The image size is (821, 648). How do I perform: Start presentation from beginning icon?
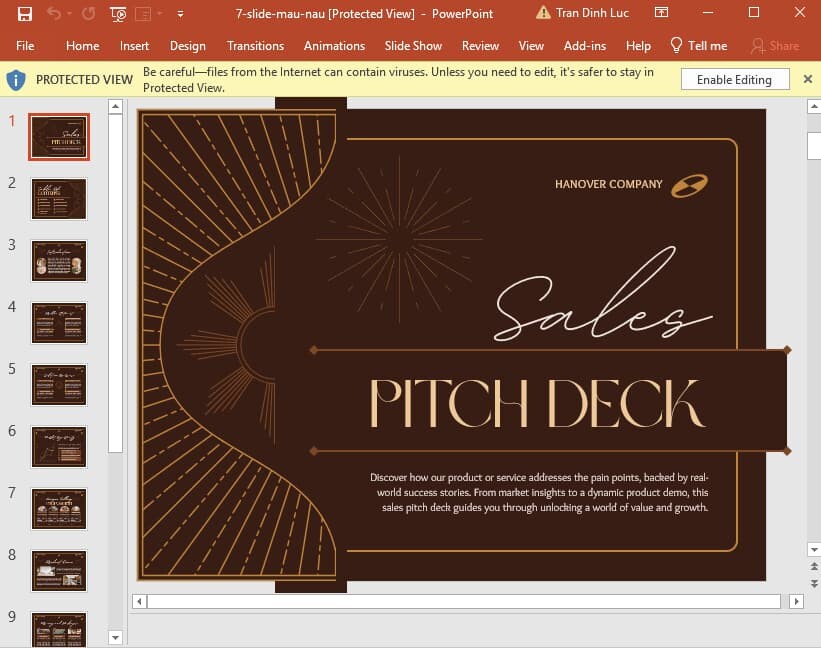click(x=118, y=14)
